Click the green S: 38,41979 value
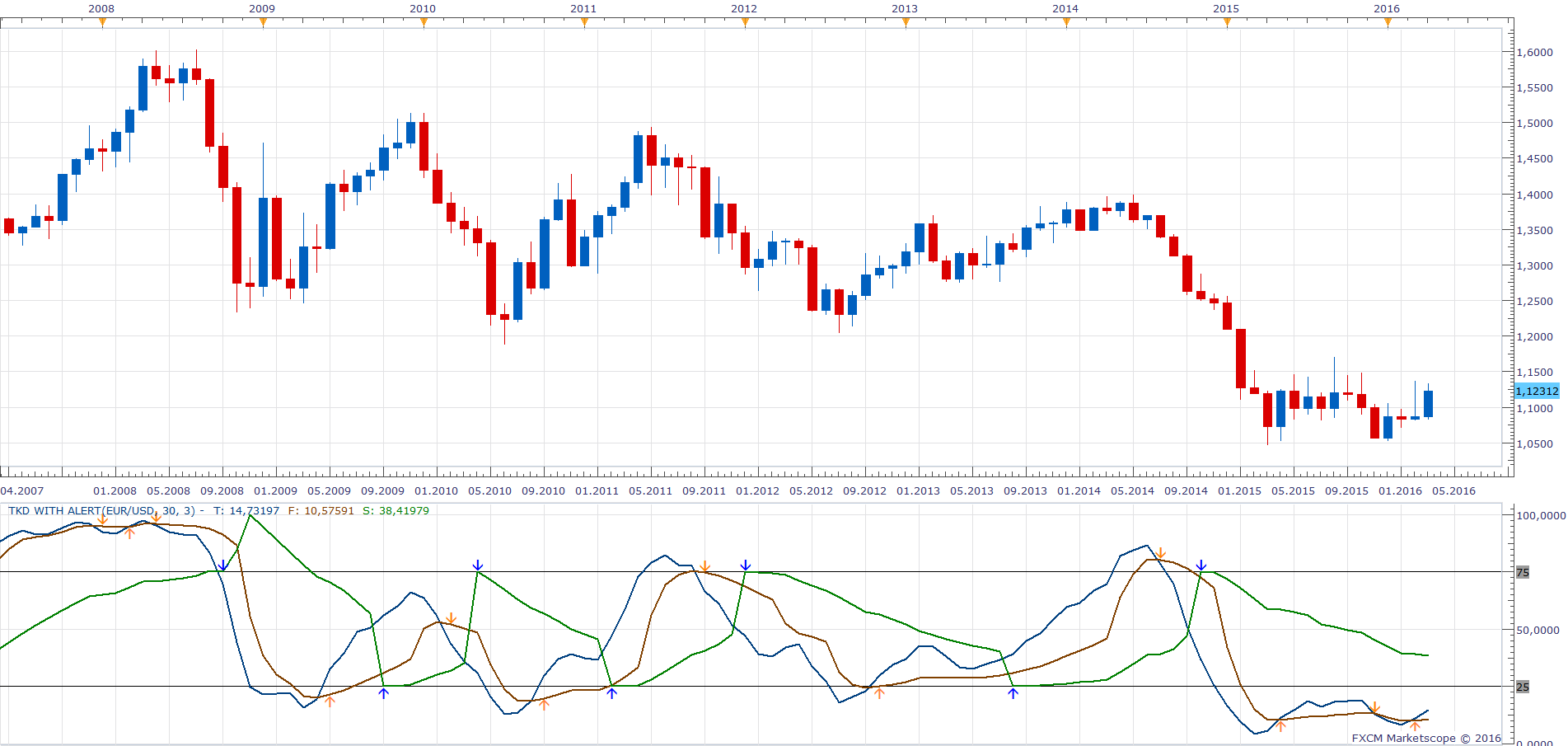Screen dimensions: 1568x746 point(396,511)
